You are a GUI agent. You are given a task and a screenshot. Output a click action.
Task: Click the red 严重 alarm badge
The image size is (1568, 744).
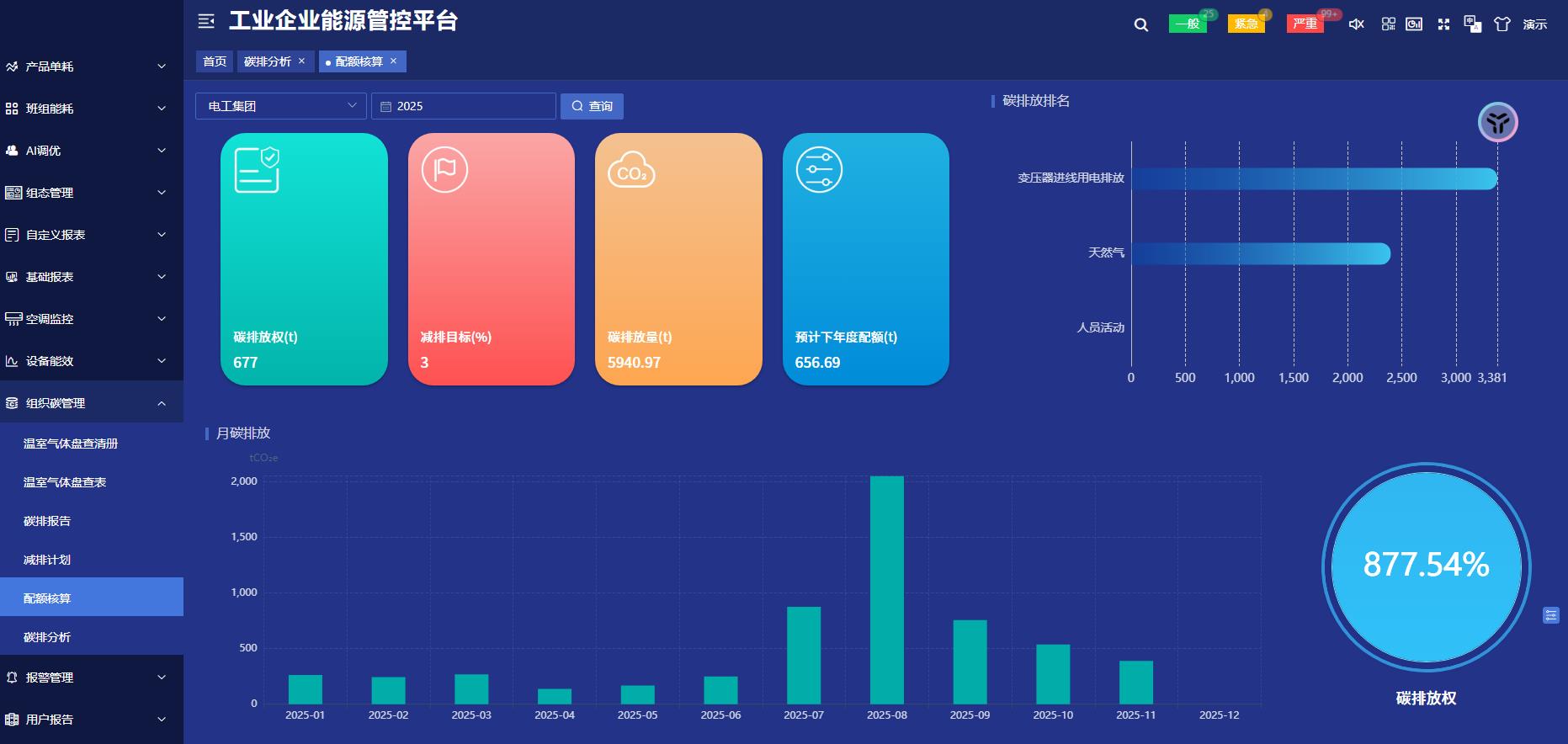click(x=1305, y=24)
